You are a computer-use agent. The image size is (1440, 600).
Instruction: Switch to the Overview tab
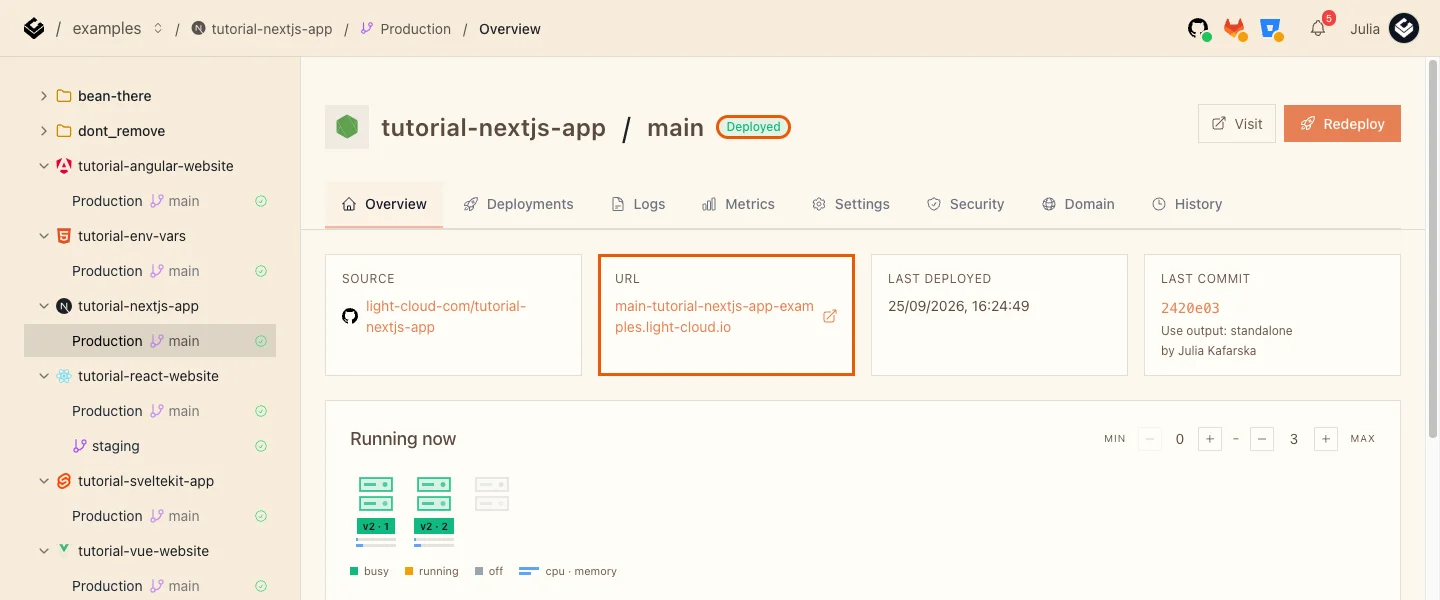[x=384, y=204]
